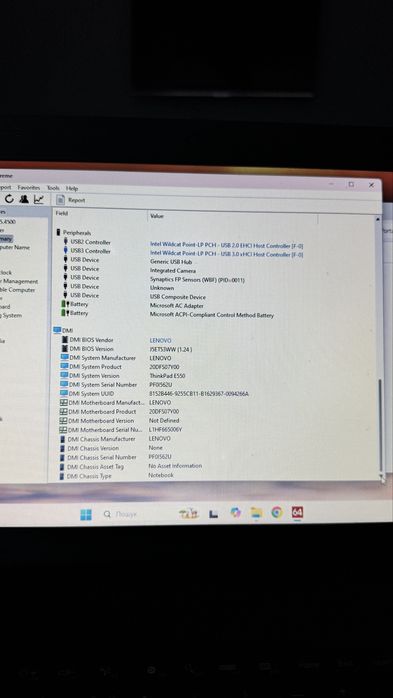Click the case icon beside DMI Chassis Type

pos(62,476)
